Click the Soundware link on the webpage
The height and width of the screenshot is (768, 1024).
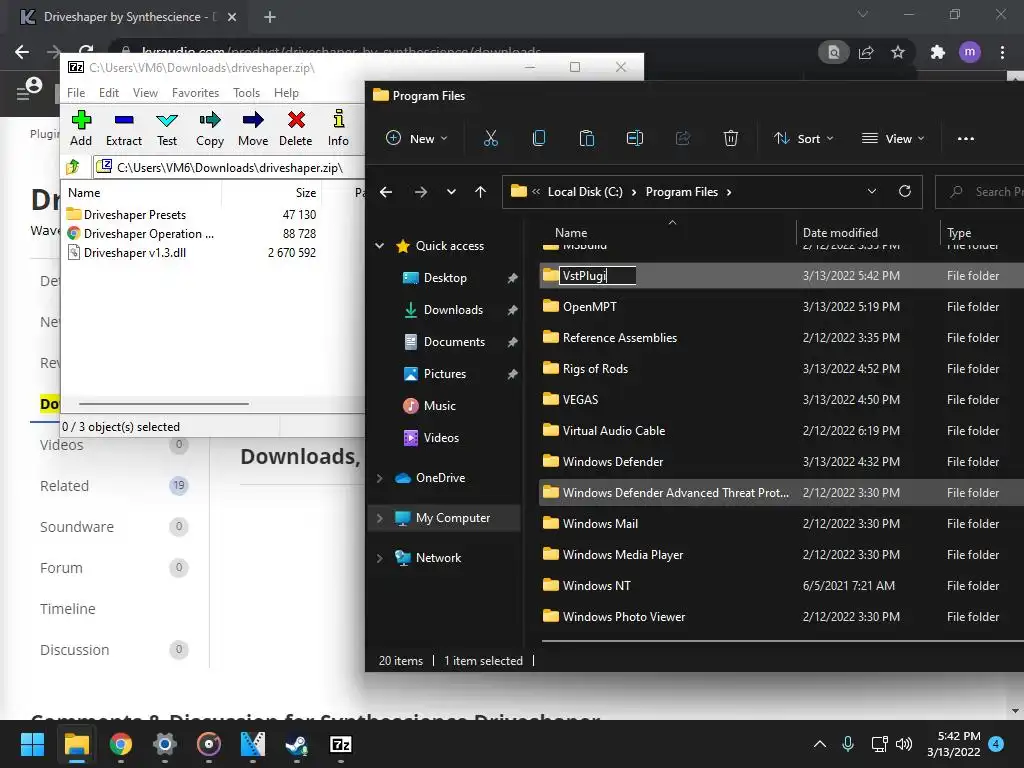pyautogui.click(x=76, y=527)
